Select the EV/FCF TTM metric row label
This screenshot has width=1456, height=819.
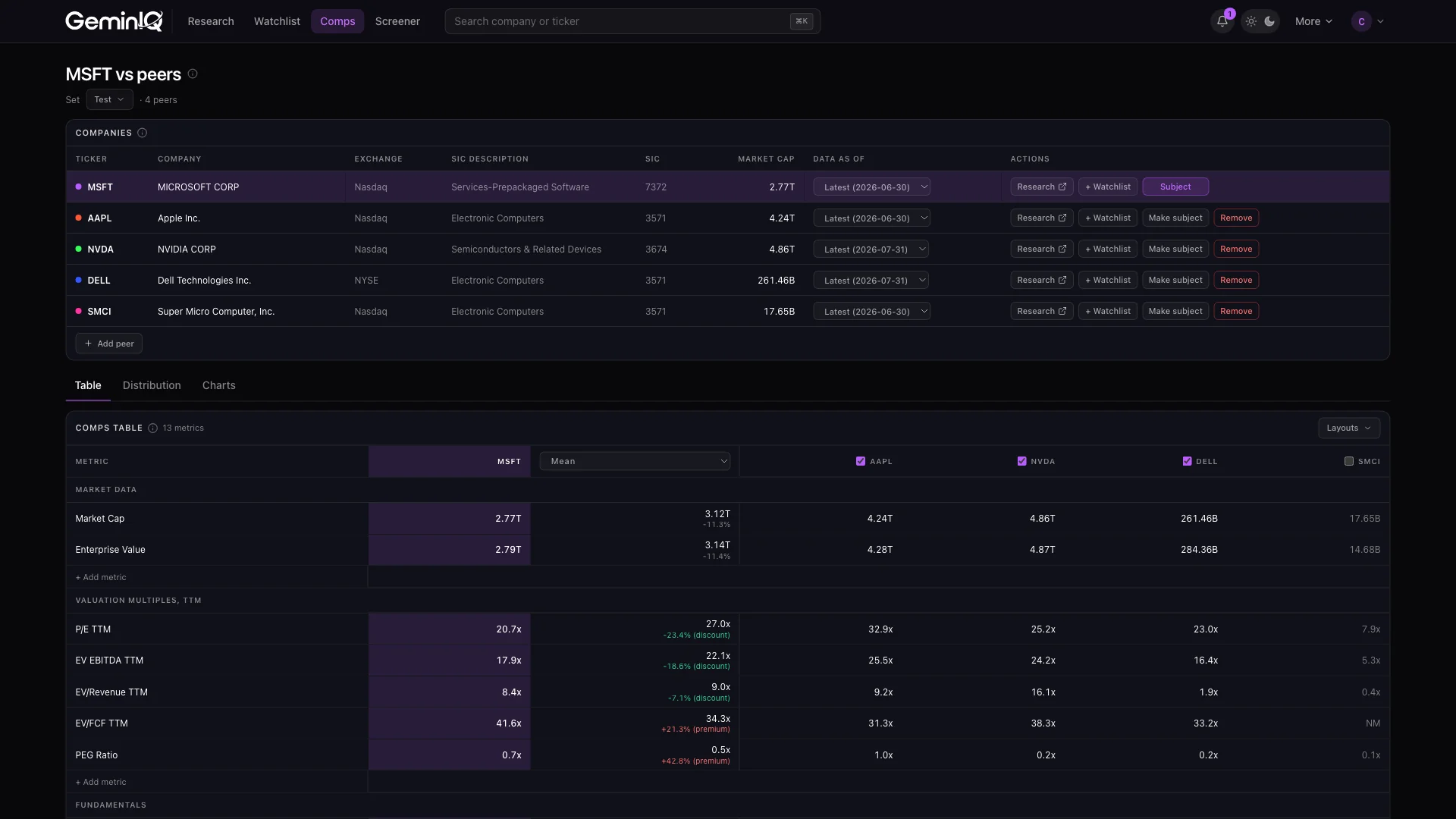[x=102, y=723]
